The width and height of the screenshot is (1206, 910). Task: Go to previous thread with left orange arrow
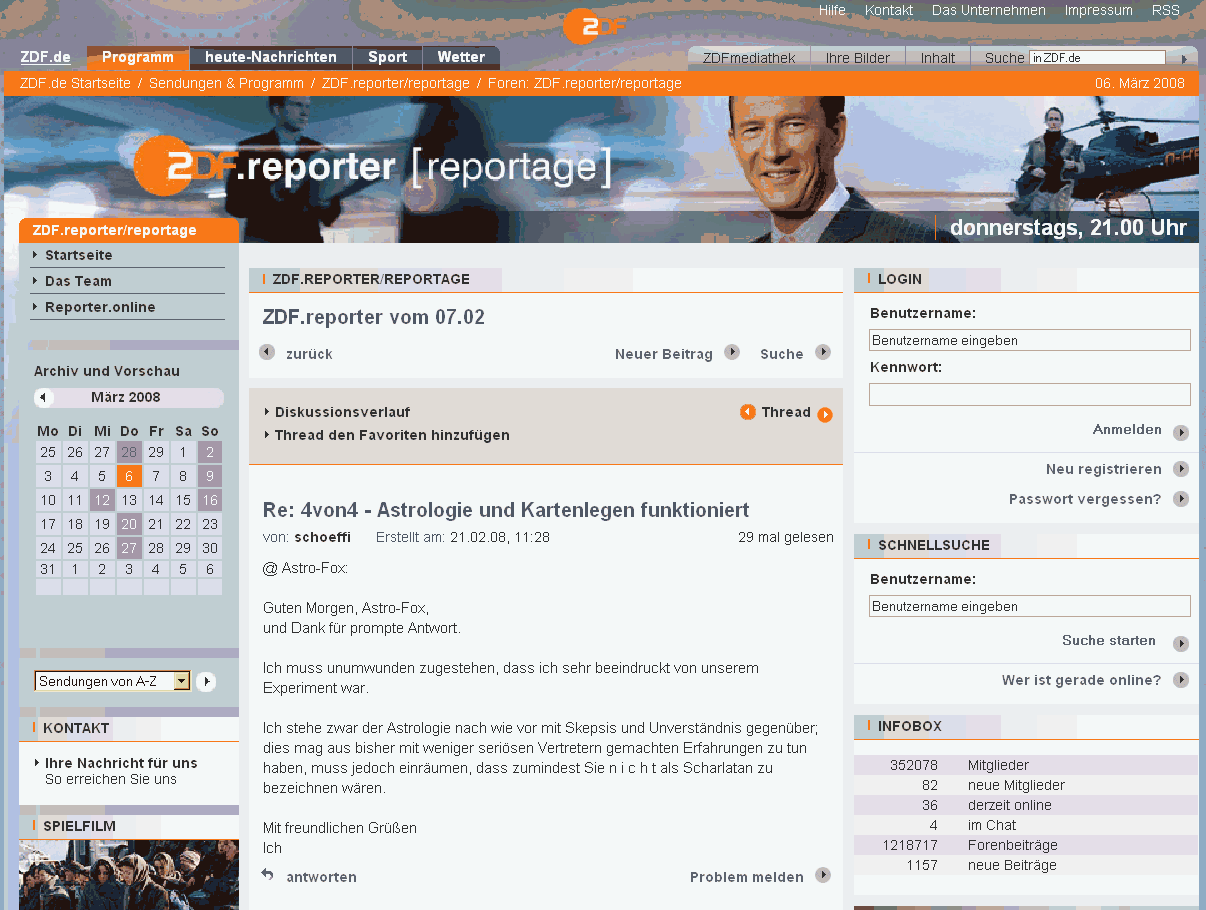pyautogui.click(x=748, y=412)
